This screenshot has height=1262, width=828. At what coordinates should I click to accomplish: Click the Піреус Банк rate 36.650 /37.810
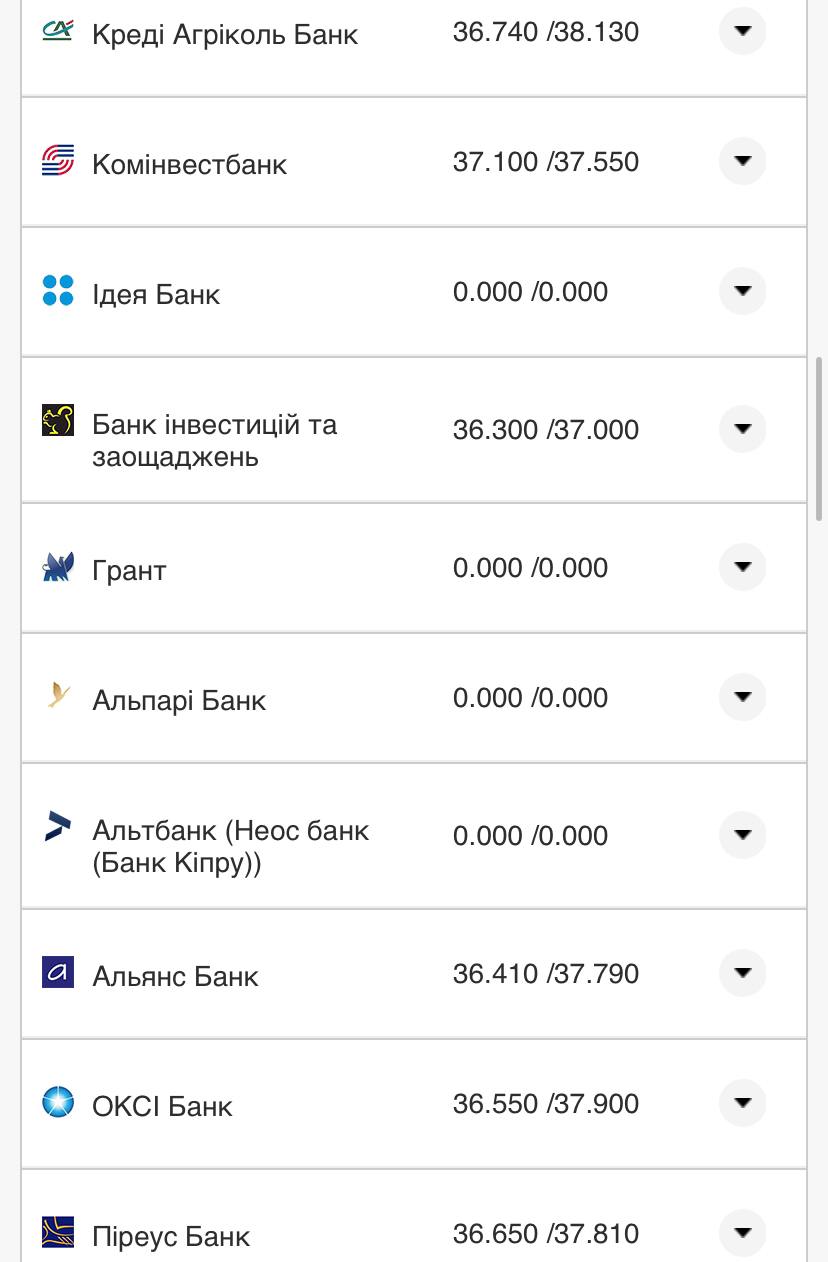point(545,1233)
